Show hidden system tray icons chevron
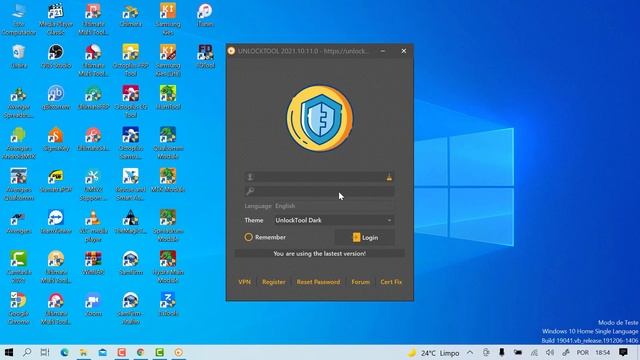Screen dimensions: 640x360 coord(470,352)
